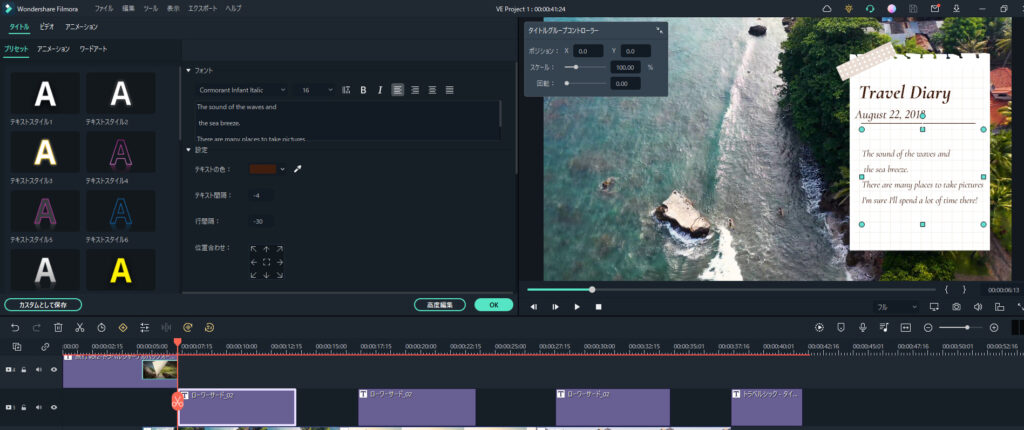Viewport: 1024px width, 430px height.
Task: Lock track 4 with padlock icon
Action: (x=24, y=369)
